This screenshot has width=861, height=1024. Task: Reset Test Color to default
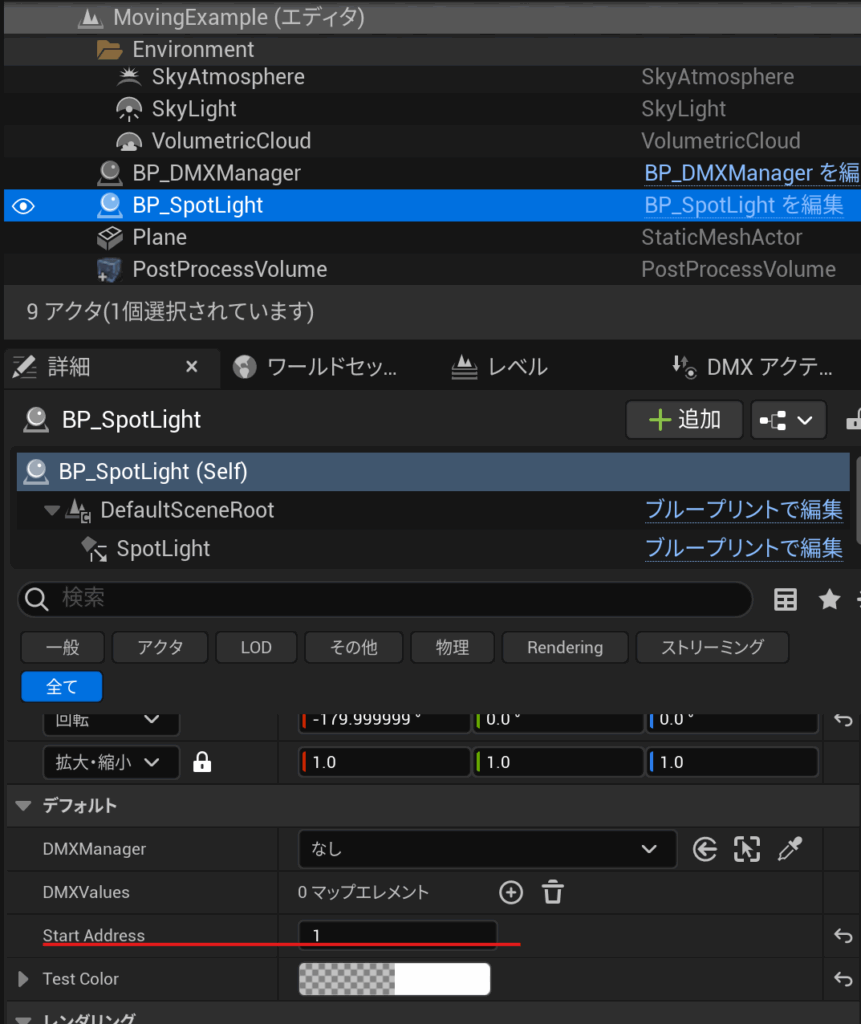[843, 979]
